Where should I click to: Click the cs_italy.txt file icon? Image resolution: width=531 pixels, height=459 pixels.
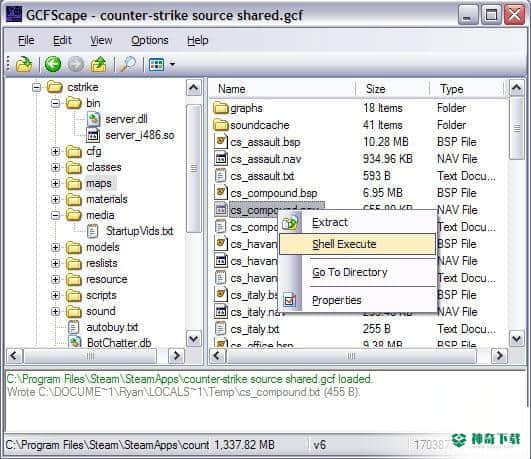pos(220,329)
